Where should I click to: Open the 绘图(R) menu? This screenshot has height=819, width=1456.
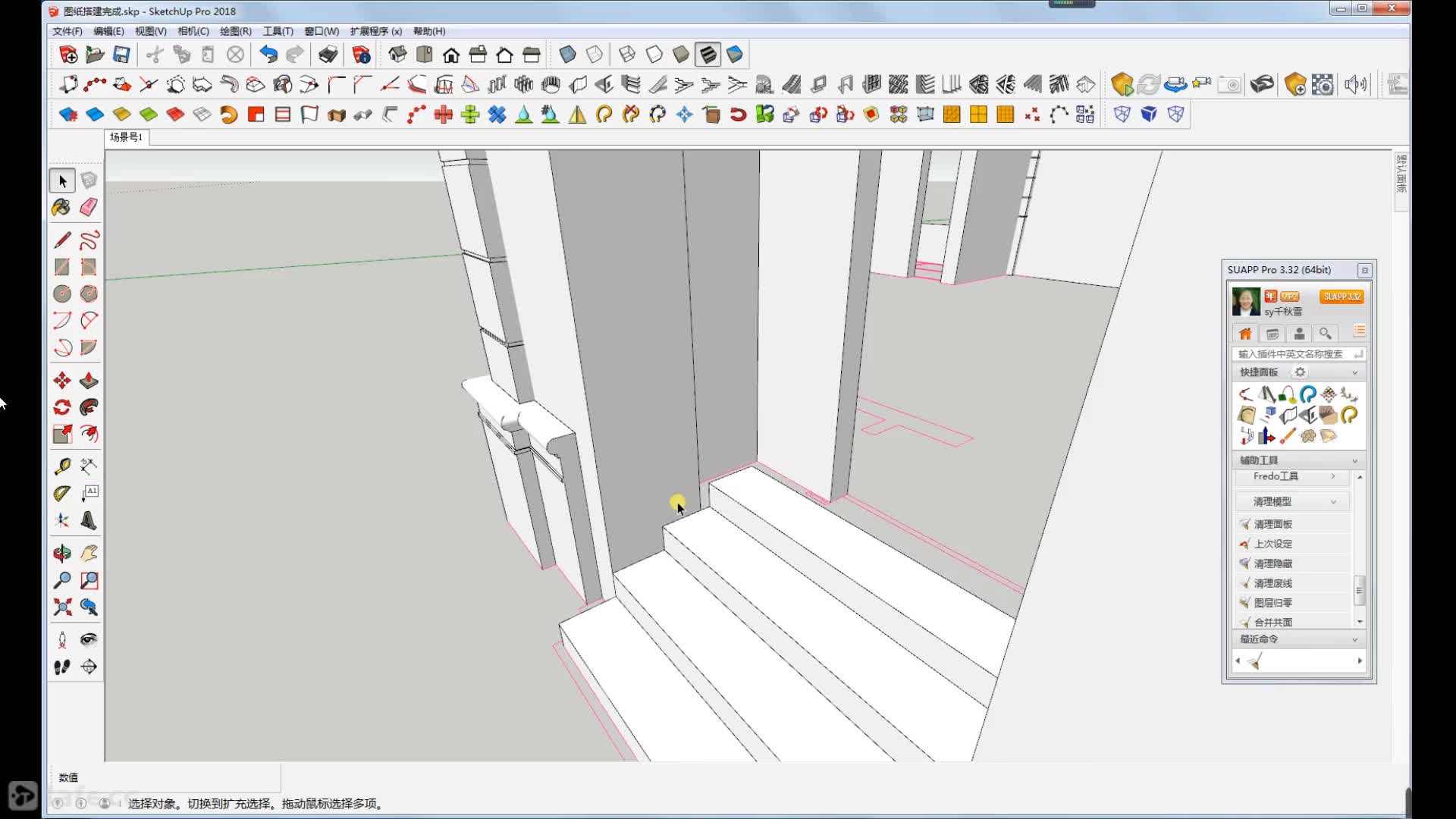coord(235,31)
